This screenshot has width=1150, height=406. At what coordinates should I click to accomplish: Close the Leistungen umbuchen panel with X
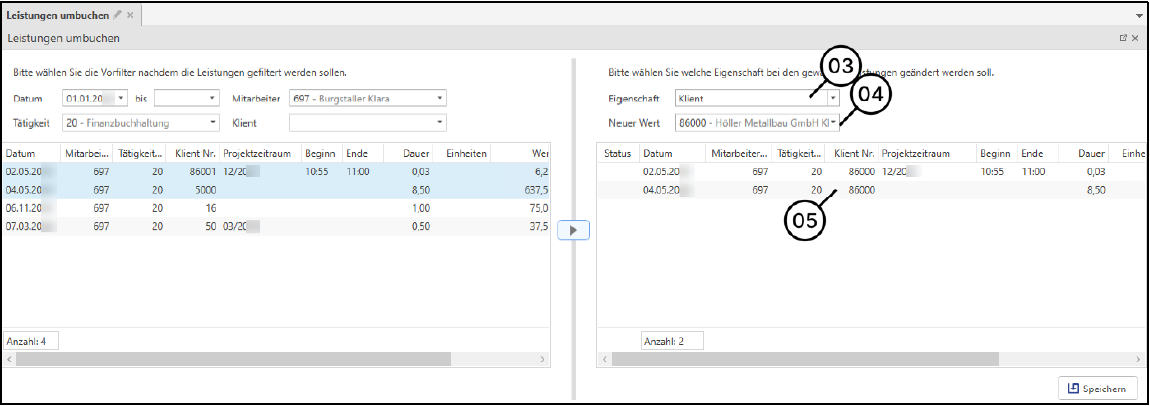point(1135,38)
